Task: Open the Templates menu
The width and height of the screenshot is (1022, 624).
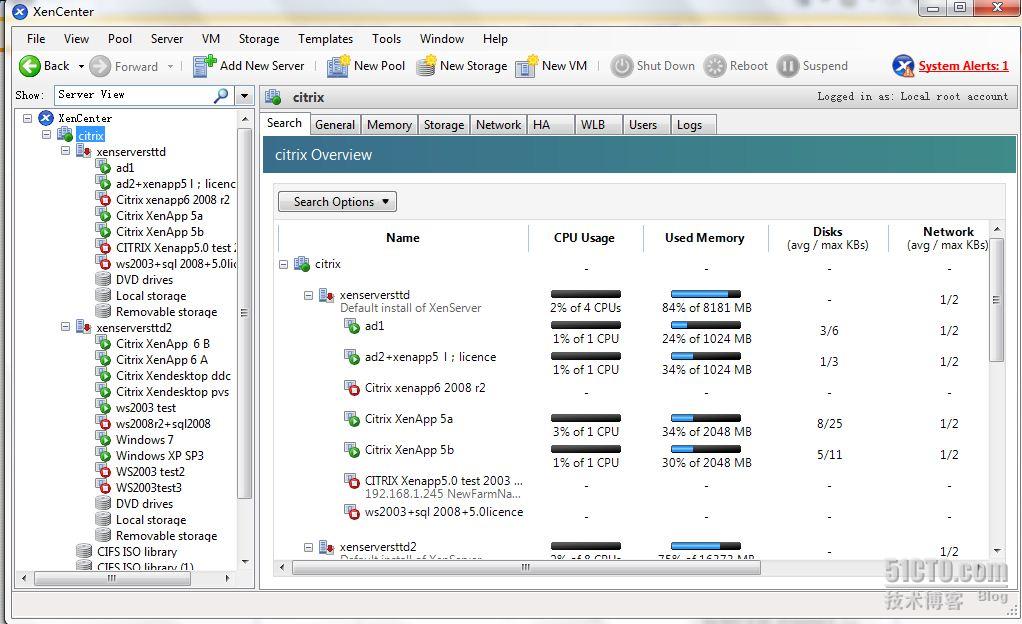Action: pos(325,38)
